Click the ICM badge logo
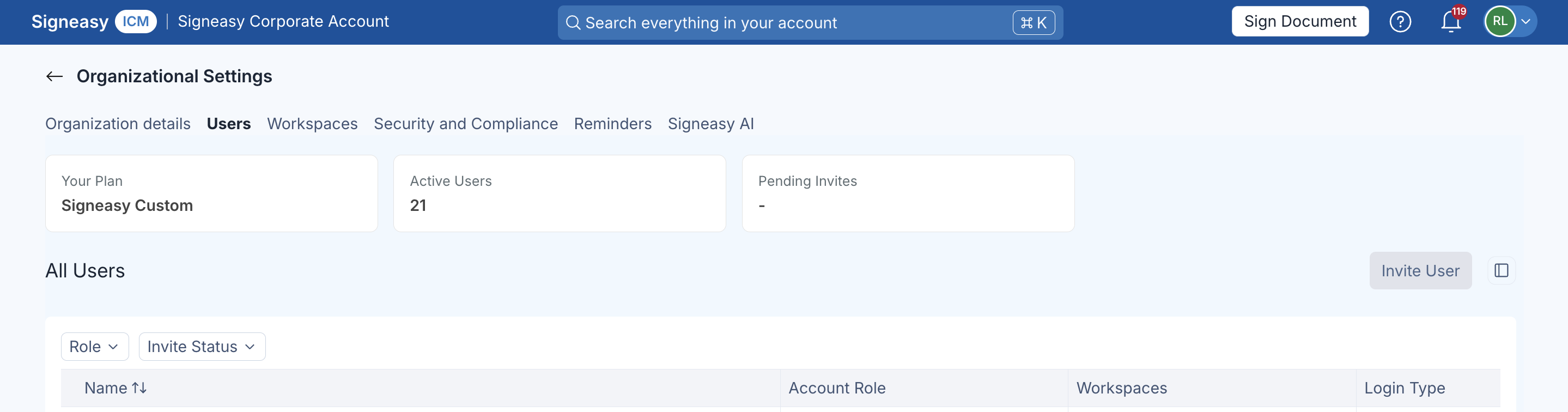This screenshot has height=412, width=1568. [135, 21]
